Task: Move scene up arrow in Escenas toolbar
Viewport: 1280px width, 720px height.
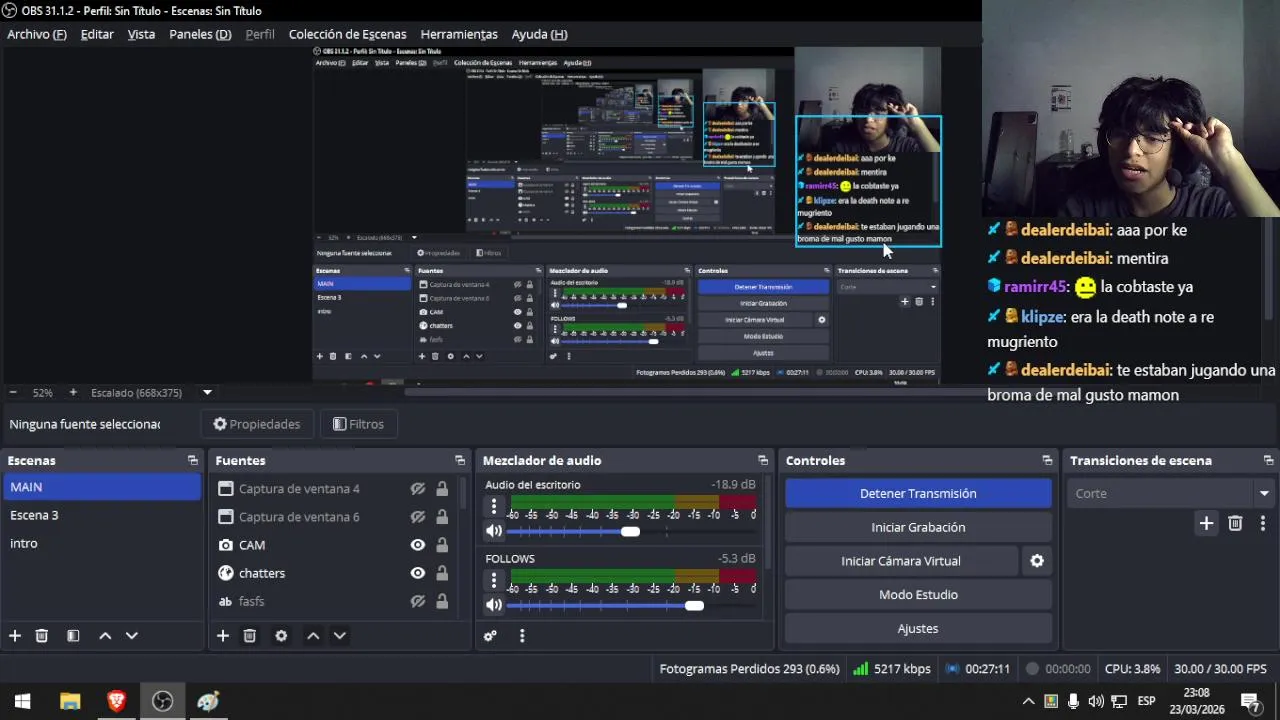Action: click(105, 636)
